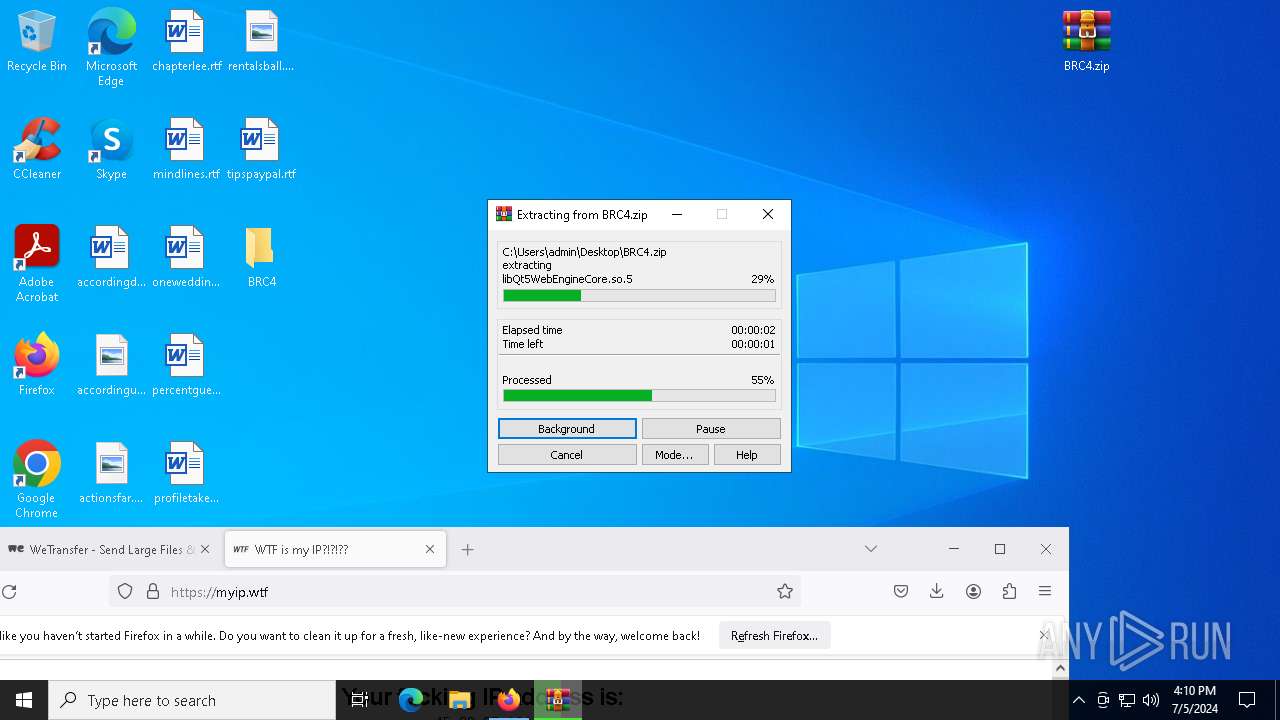This screenshot has width=1280, height=720.
Task: Click the total Processed progress bar
Action: click(x=639, y=396)
